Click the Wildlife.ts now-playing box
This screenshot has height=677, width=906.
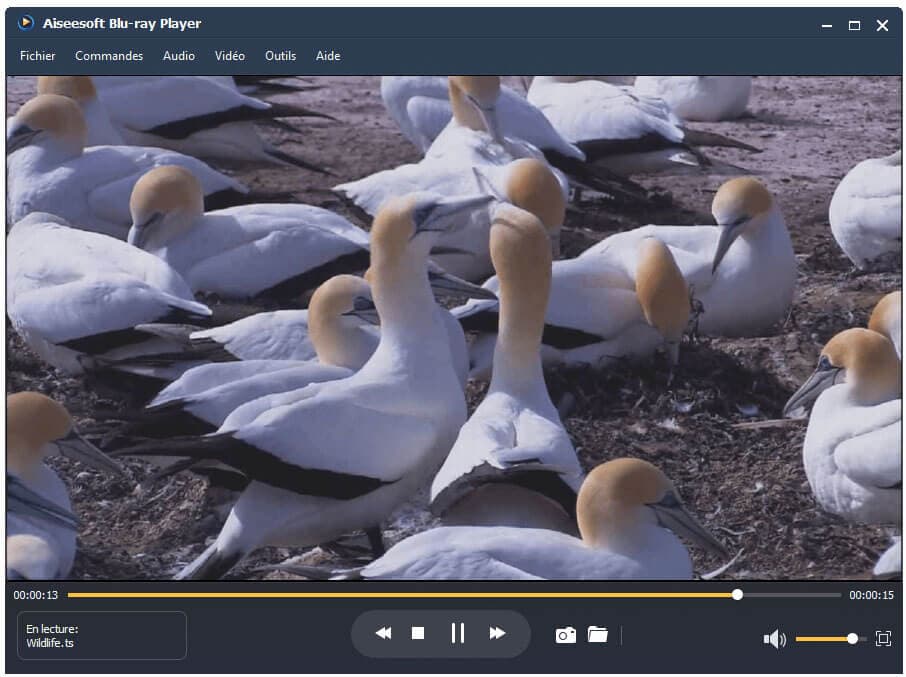102,636
